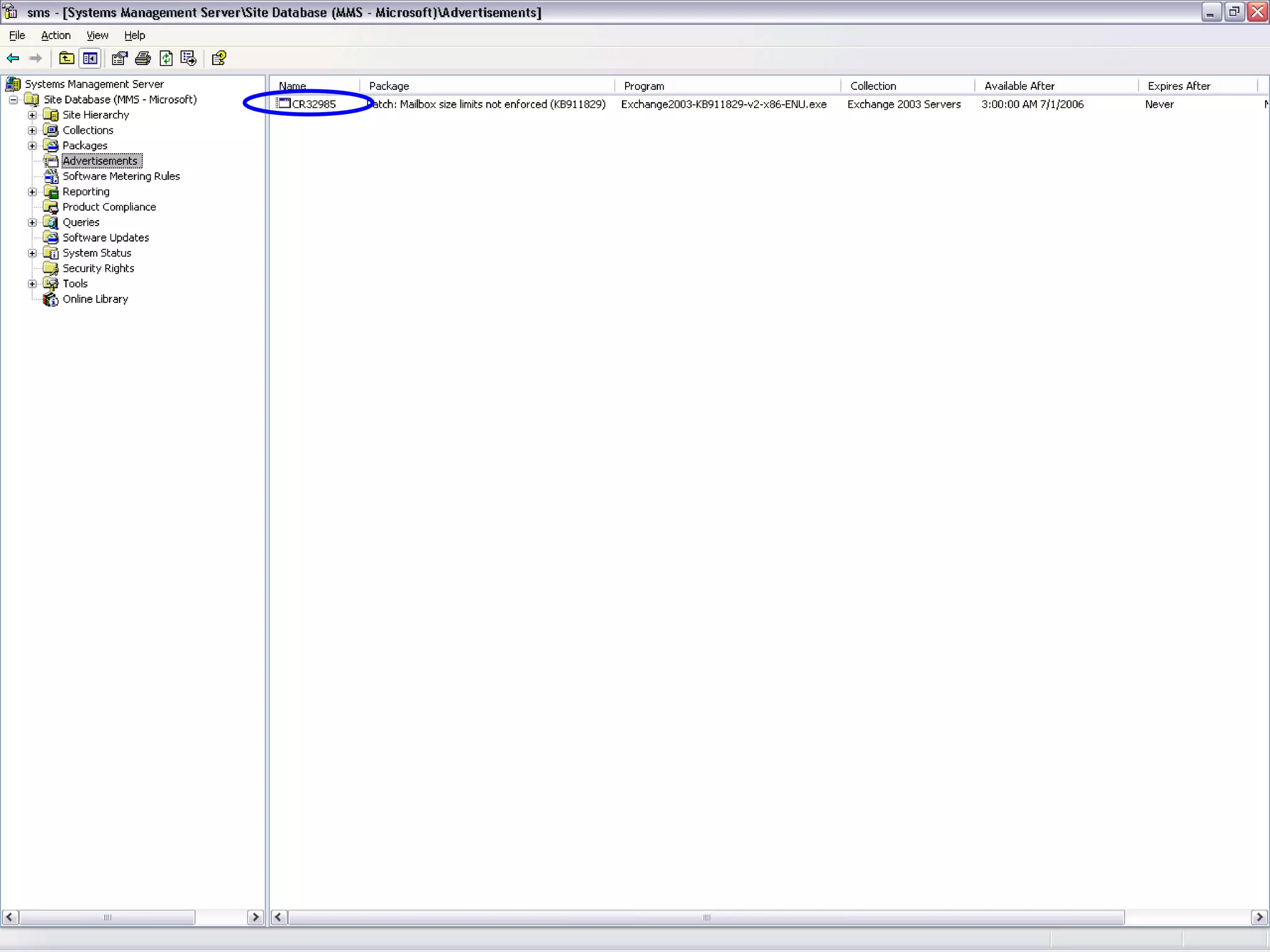Screen dimensions: 1270x952
Task: Click the Export List toolbar icon
Action: [x=189, y=58]
